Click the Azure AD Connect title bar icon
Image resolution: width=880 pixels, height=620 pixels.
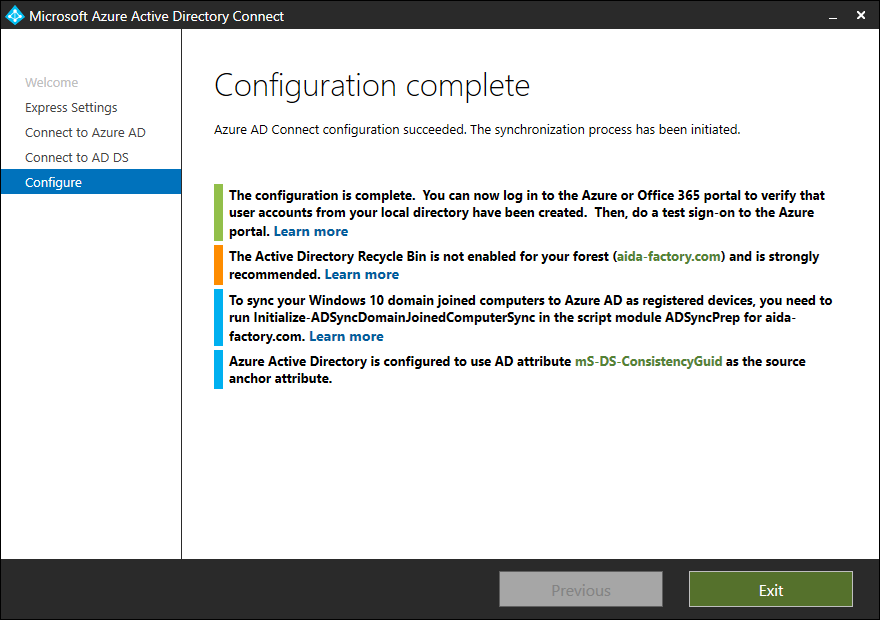(x=16, y=15)
